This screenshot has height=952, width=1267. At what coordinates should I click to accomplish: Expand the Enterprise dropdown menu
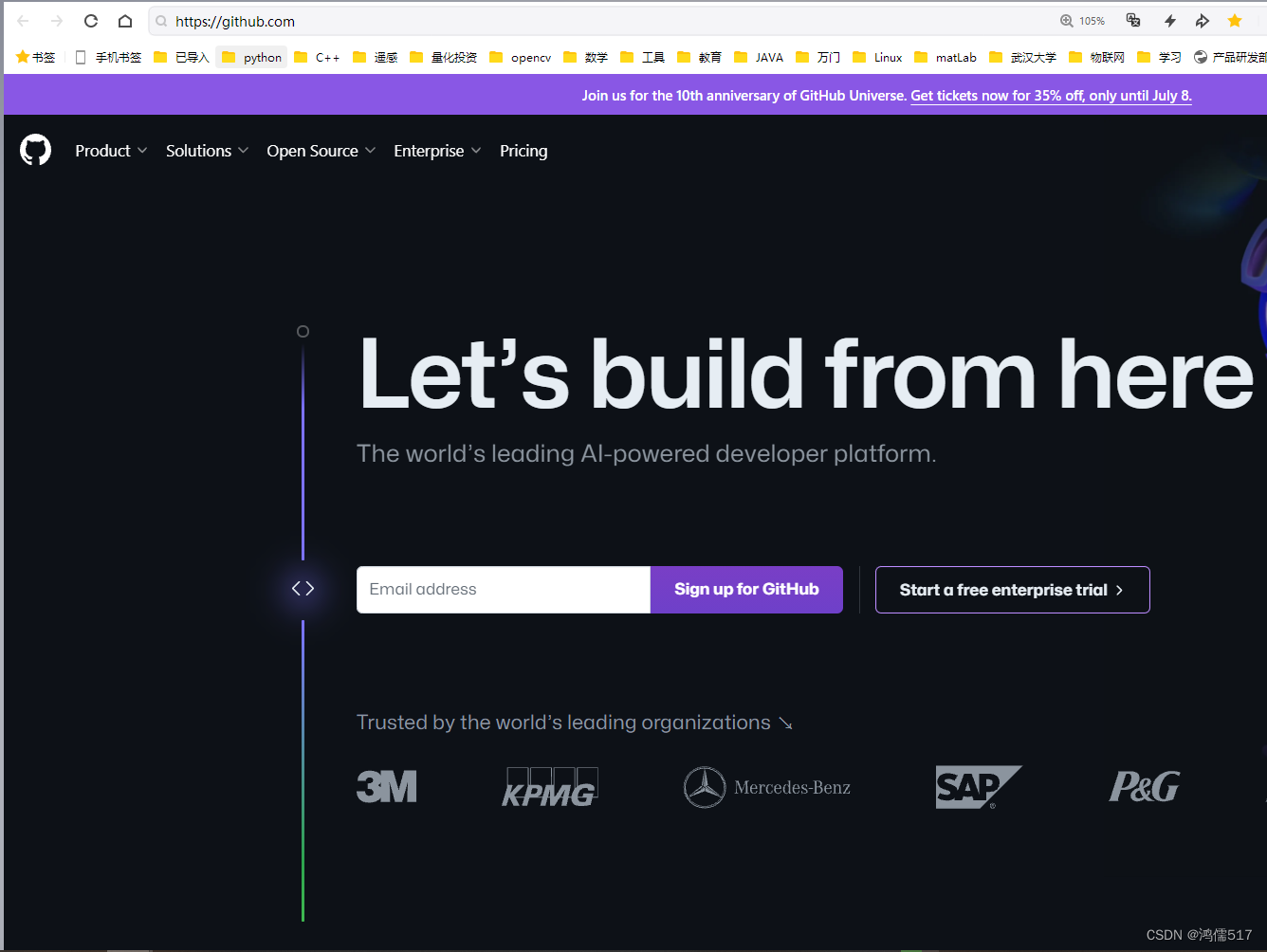click(x=437, y=151)
